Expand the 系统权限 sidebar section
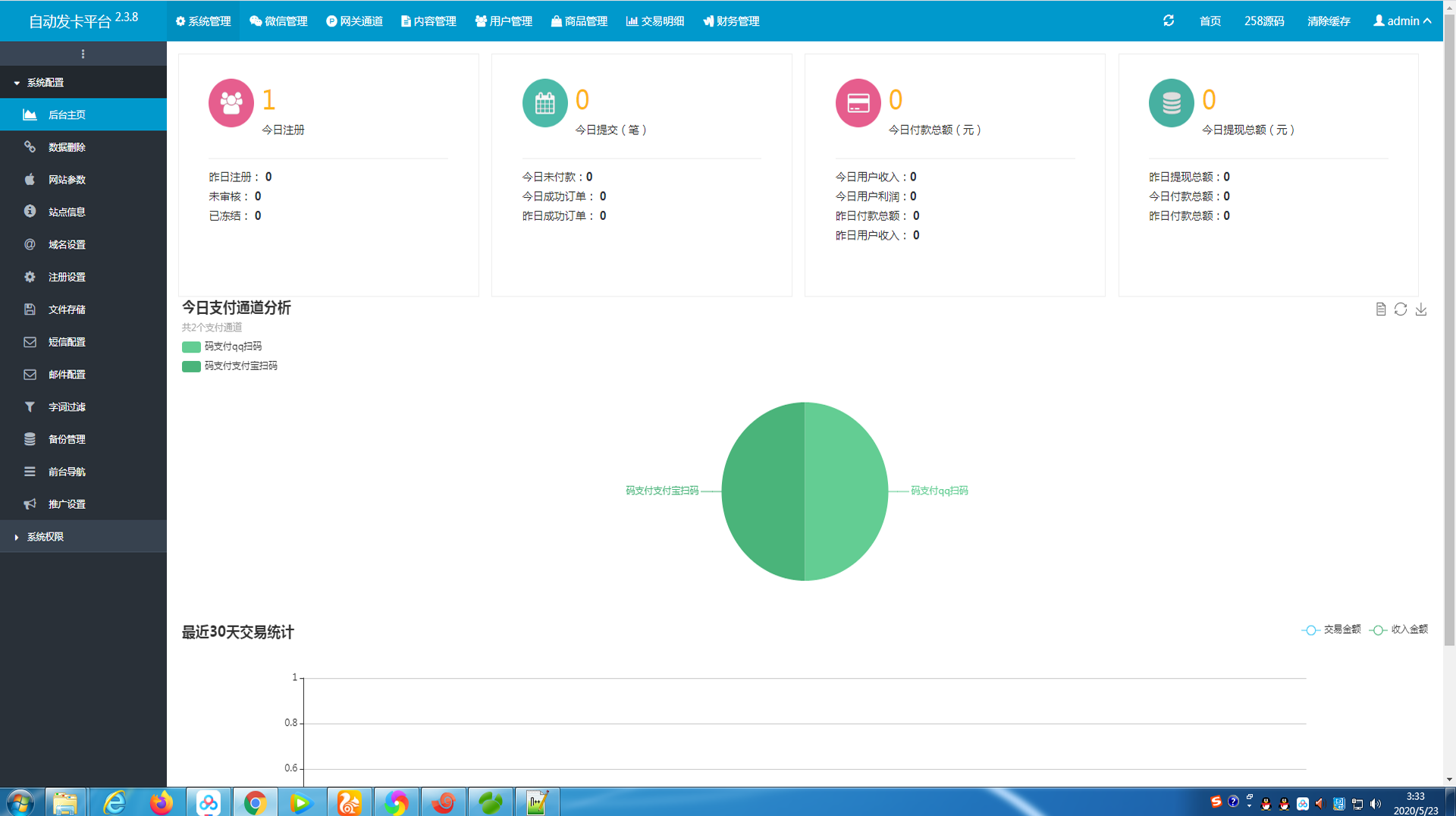 click(x=83, y=537)
